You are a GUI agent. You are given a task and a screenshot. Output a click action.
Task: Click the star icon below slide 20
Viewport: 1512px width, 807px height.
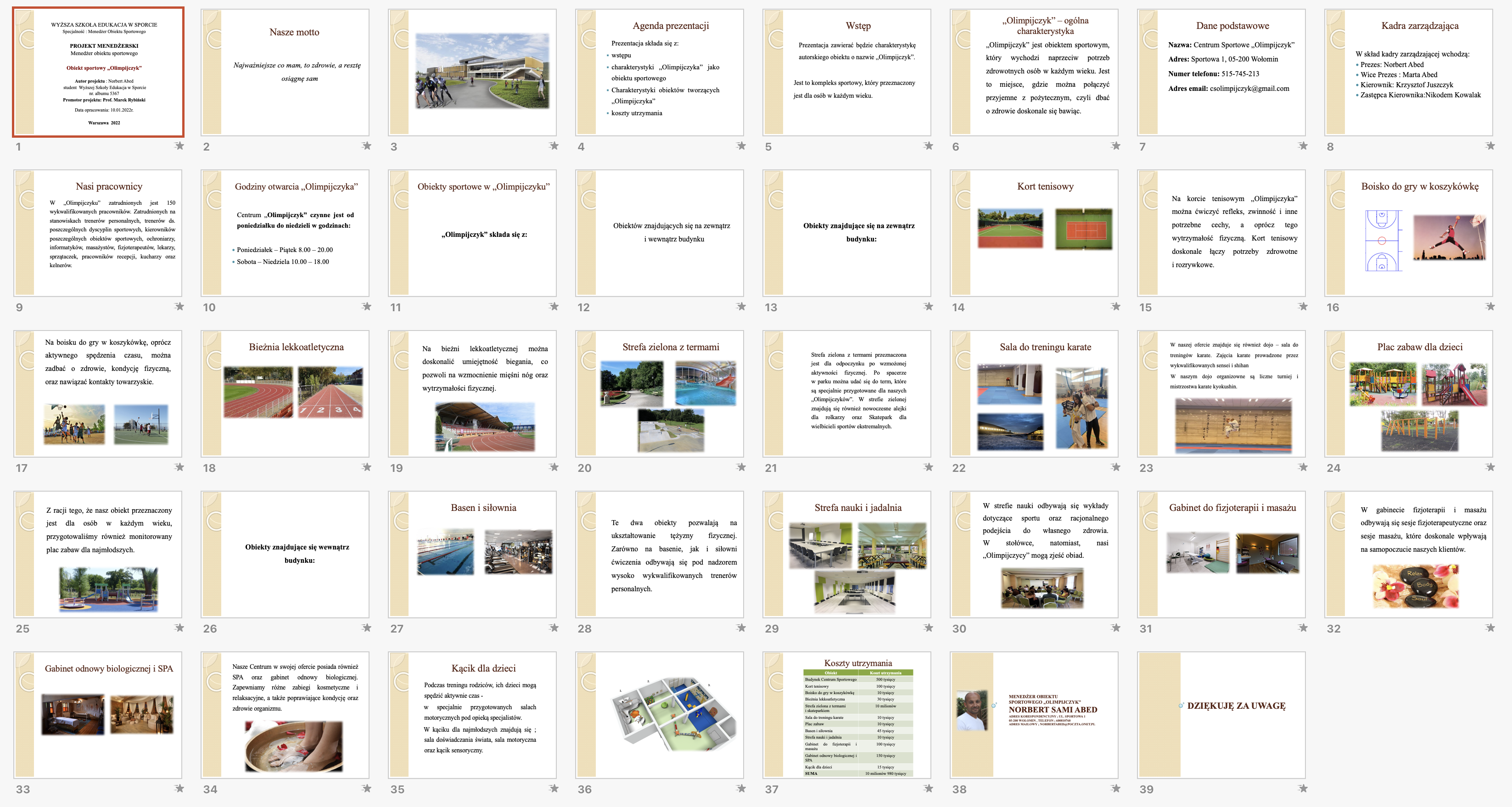(x=741, y=467)
